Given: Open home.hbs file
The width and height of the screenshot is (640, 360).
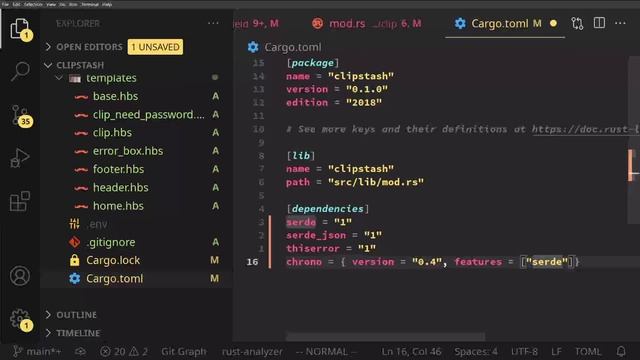Looking at the screenshot, I should pyautogui.click(x=118, y=206).
